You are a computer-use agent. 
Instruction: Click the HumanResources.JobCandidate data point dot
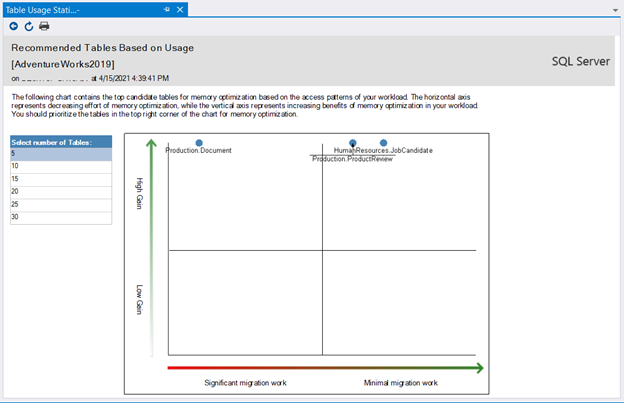[383, 143]
